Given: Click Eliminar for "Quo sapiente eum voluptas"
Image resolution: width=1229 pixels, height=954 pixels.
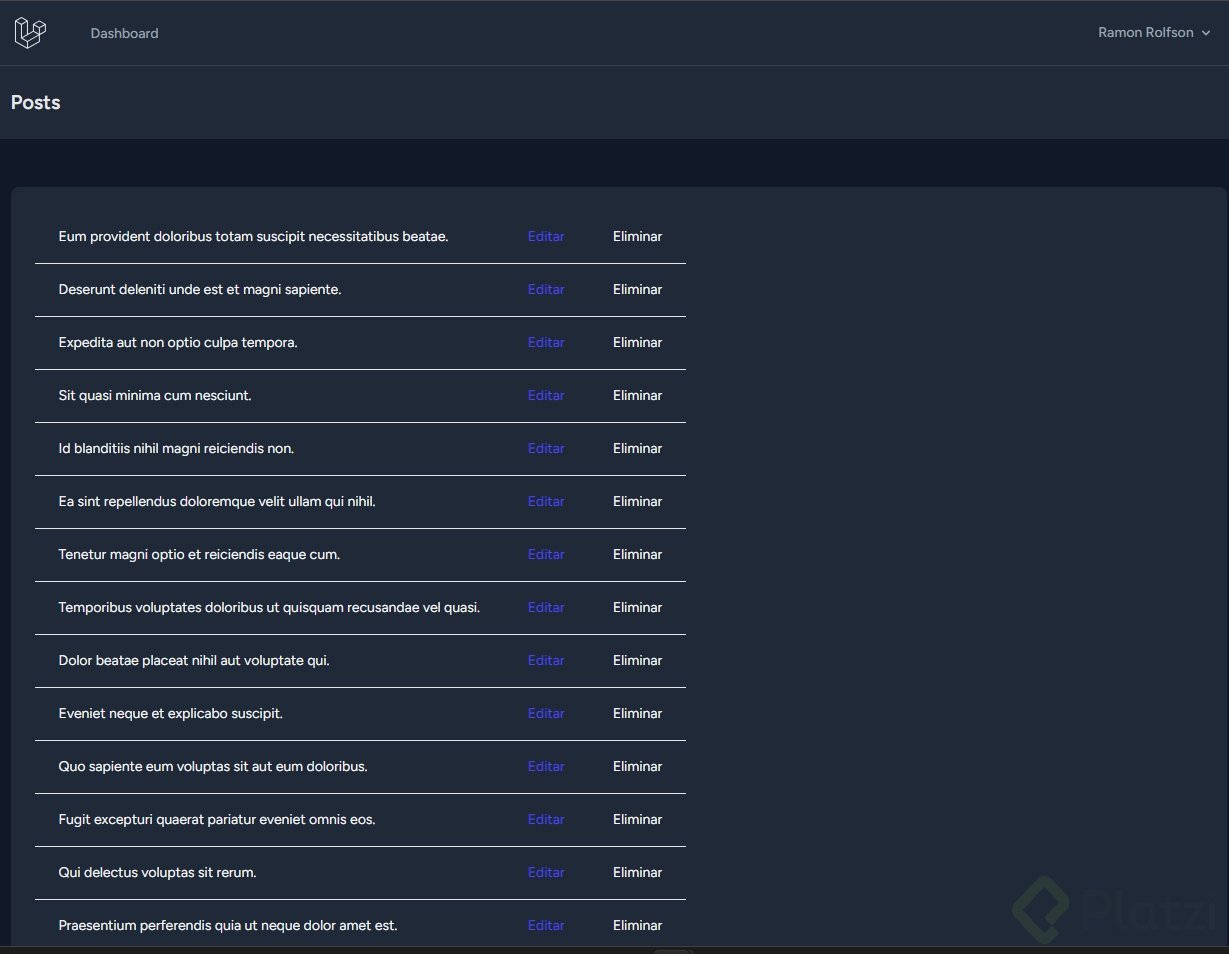Looking at the screenshot, I should [x=637, y=767].
